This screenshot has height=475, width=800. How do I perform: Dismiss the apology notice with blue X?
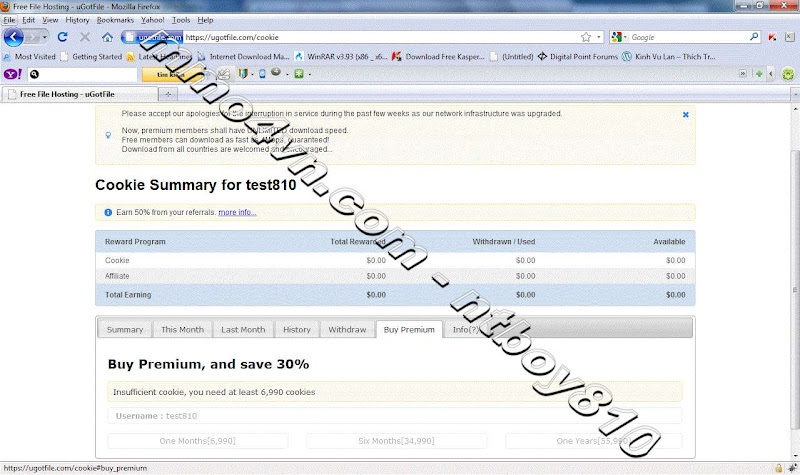point(686,115)
